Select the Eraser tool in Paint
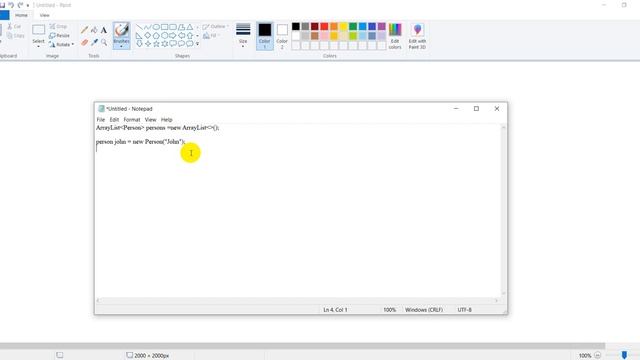Image resolution: width=640 pixels, height=360 pixels. click(x=84, y=42)
